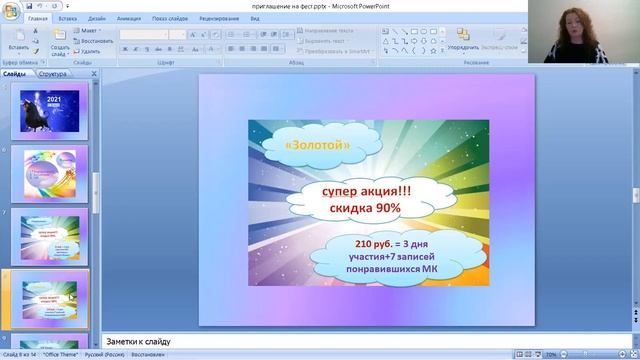
Task: Open the Вставка ribbon tab
Action: click(68, 19)
